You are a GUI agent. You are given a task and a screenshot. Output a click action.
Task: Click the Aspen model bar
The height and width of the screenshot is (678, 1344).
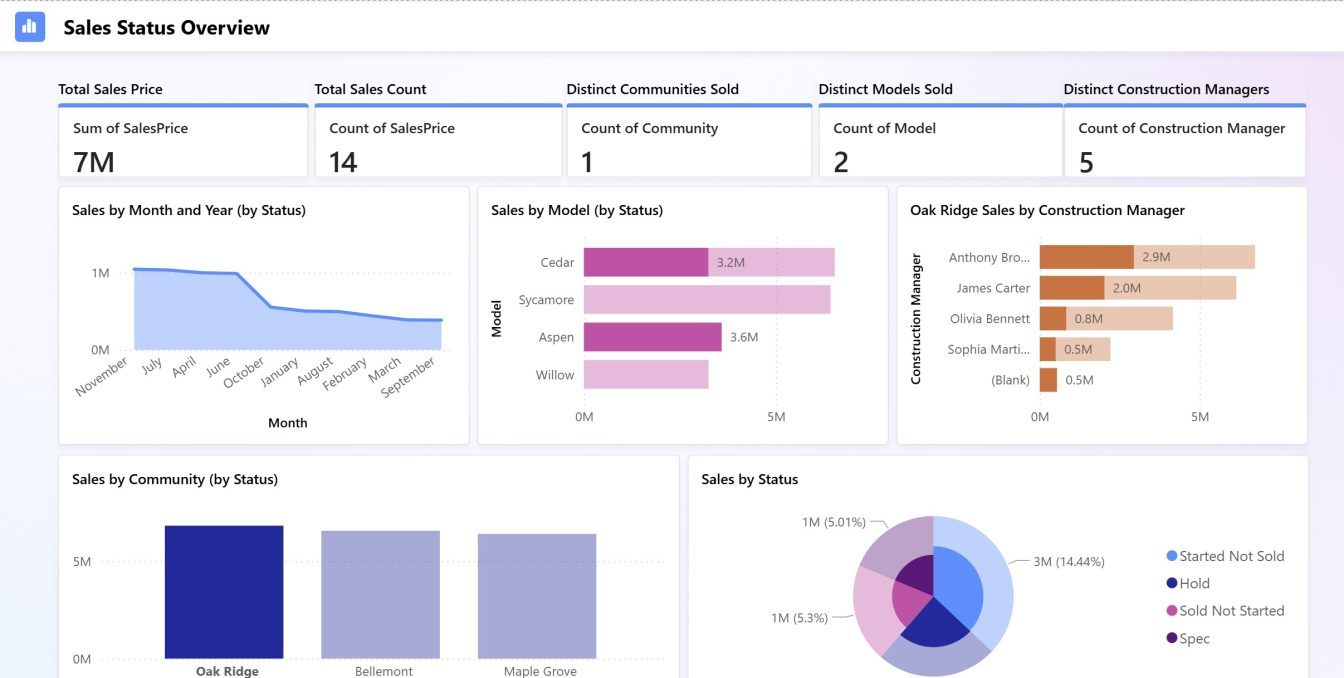click(652, 337)
